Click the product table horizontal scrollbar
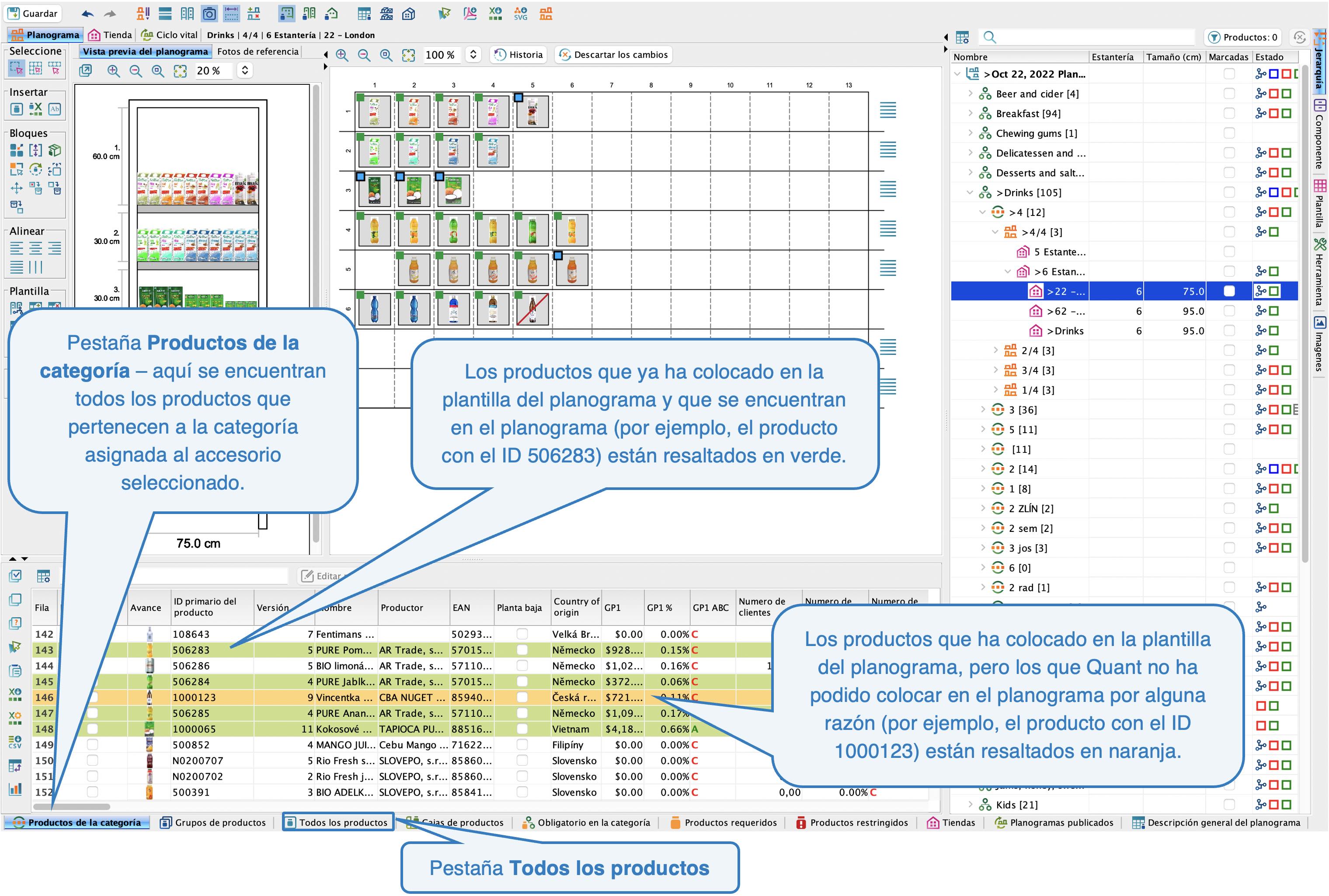 [71, 807]
